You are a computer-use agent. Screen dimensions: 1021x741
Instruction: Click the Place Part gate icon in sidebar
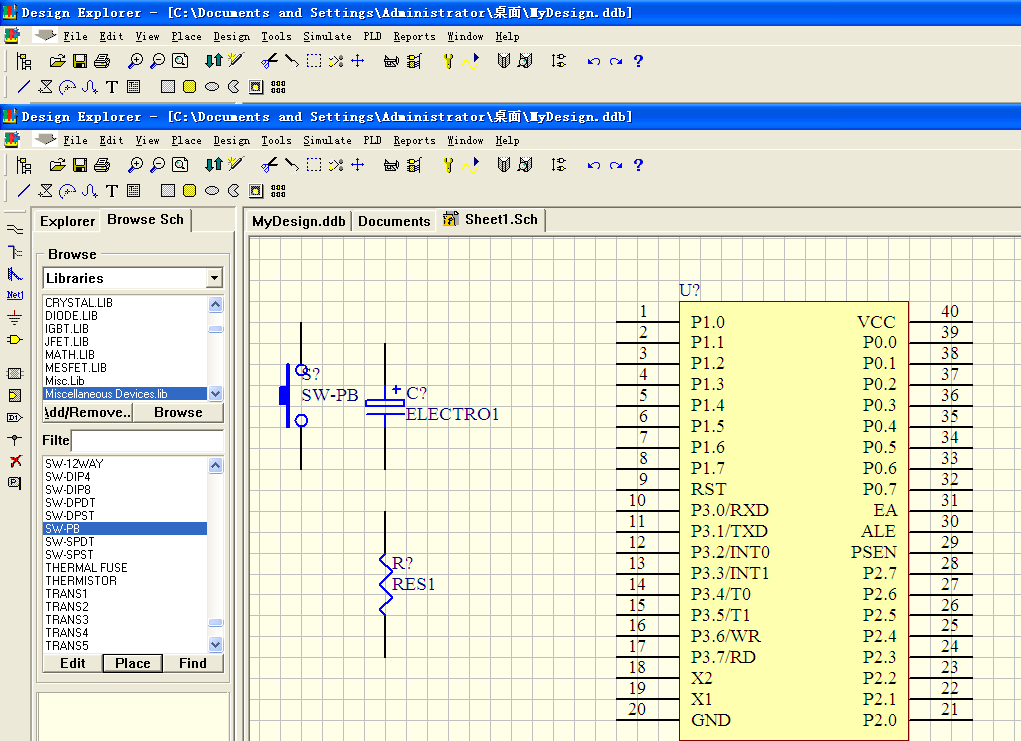point(14,340)
